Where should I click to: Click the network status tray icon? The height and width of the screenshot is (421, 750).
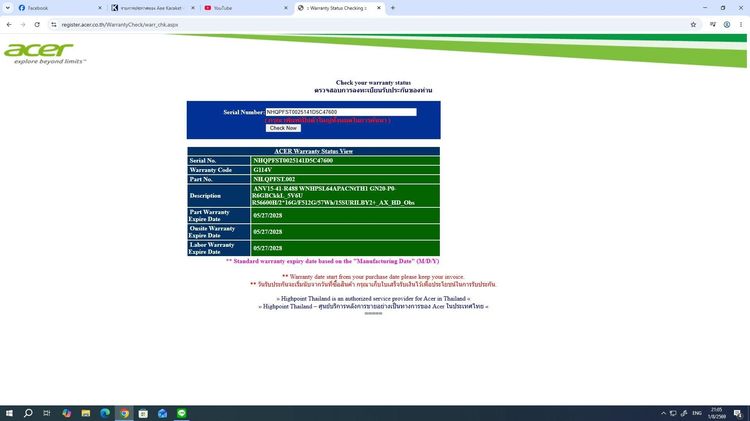point(673,413)
